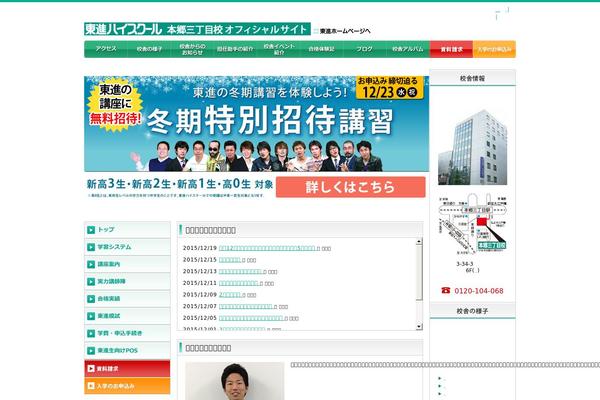Open 合格実績 in the left sidebar
This screenshot has height=400, width=600.
(x=109, y=299)
